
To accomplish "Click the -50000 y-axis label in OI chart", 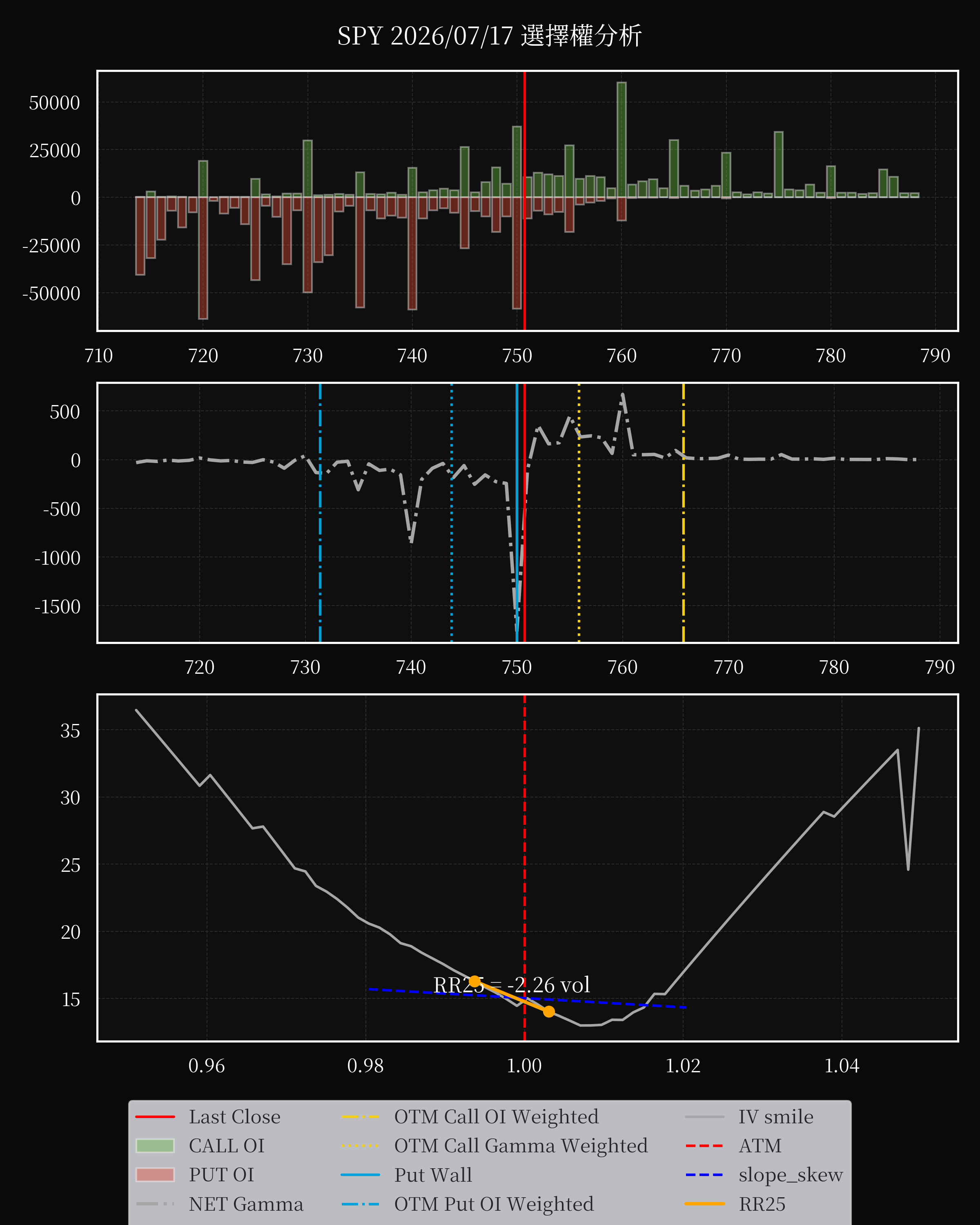I will [51, 294].
